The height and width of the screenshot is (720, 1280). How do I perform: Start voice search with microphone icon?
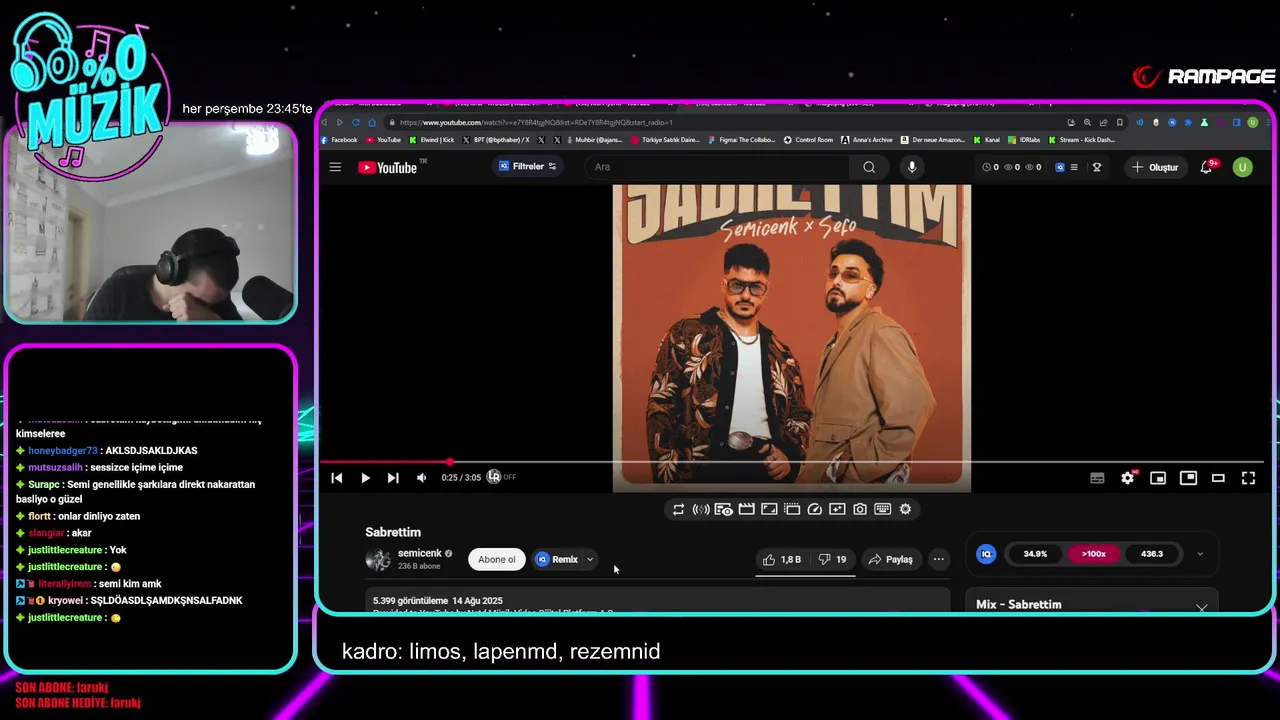(911, 167)
